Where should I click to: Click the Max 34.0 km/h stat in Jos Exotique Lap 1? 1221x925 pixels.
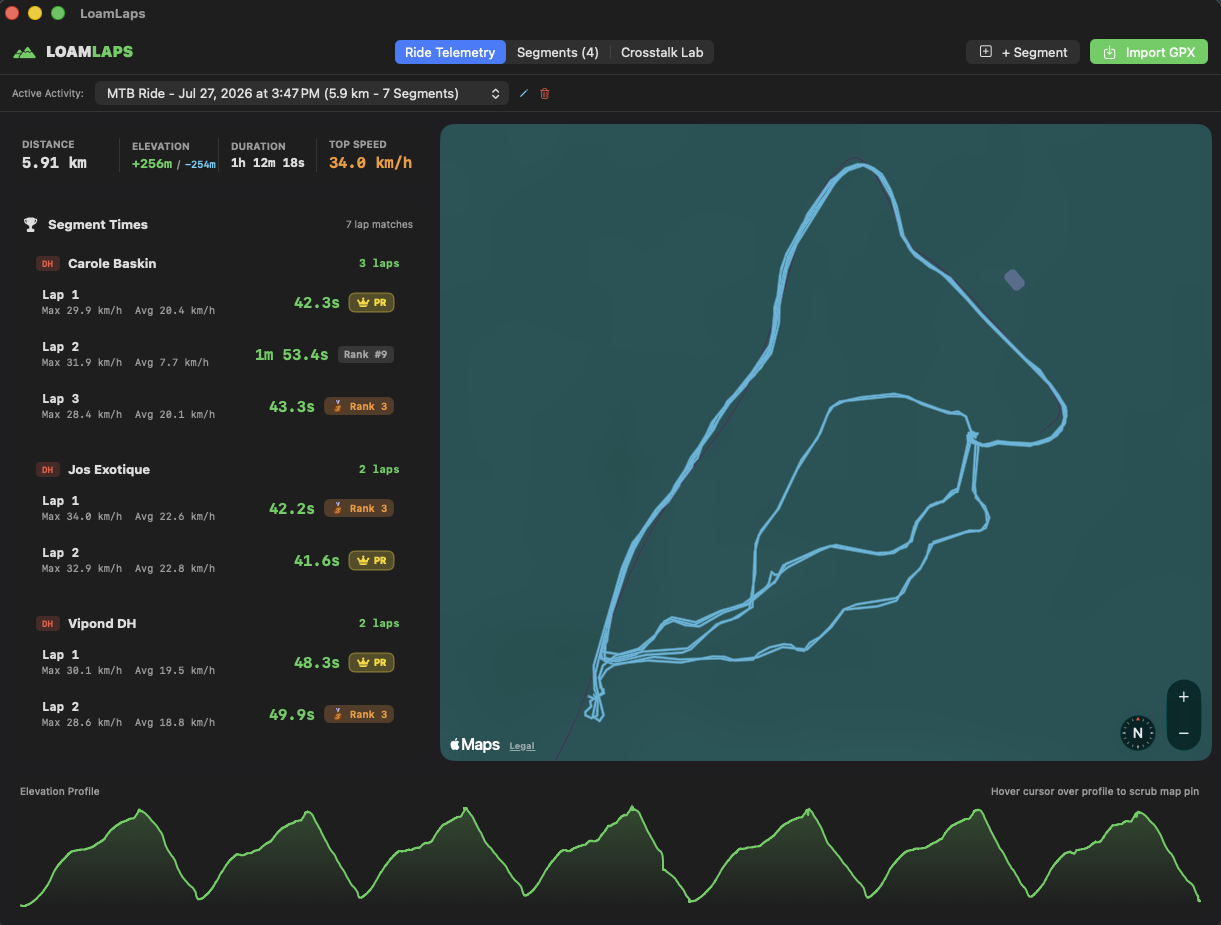point(82,517)
